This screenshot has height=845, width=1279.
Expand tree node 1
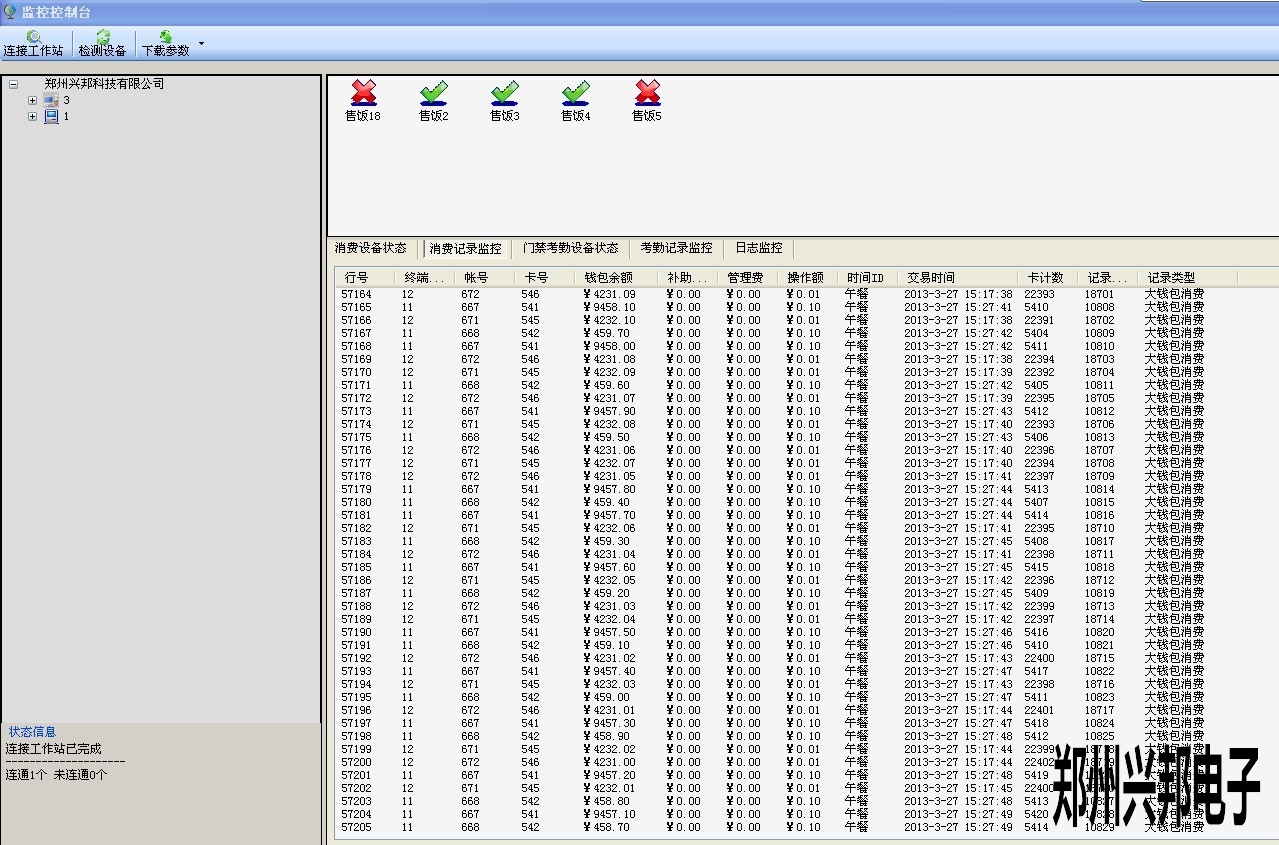(32, 116)
